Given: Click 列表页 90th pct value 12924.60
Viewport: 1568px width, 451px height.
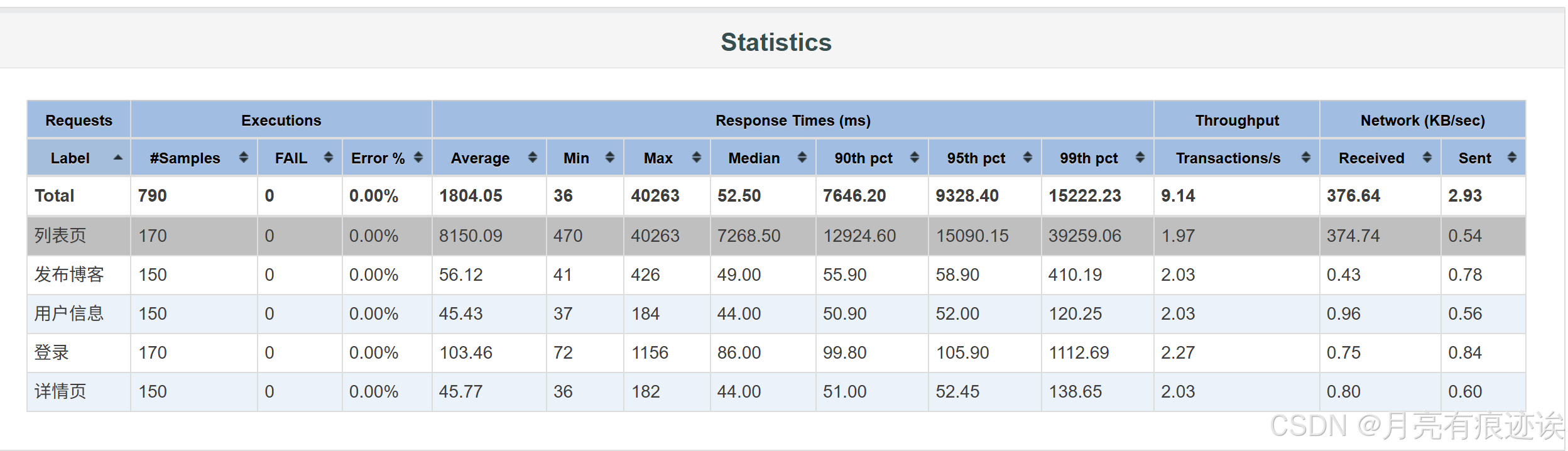Looking at the screenshot, I should [859, 236].
